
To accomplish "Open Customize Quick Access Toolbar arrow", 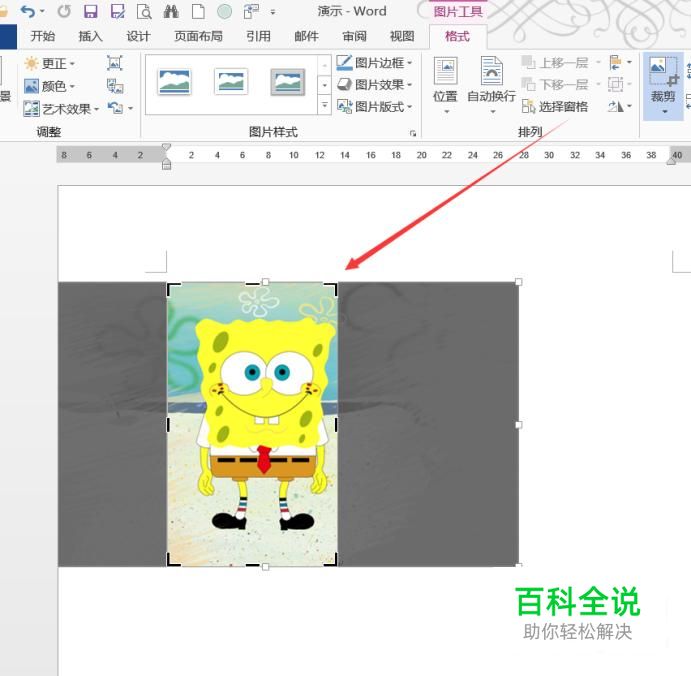I will [x=273, y=12].
